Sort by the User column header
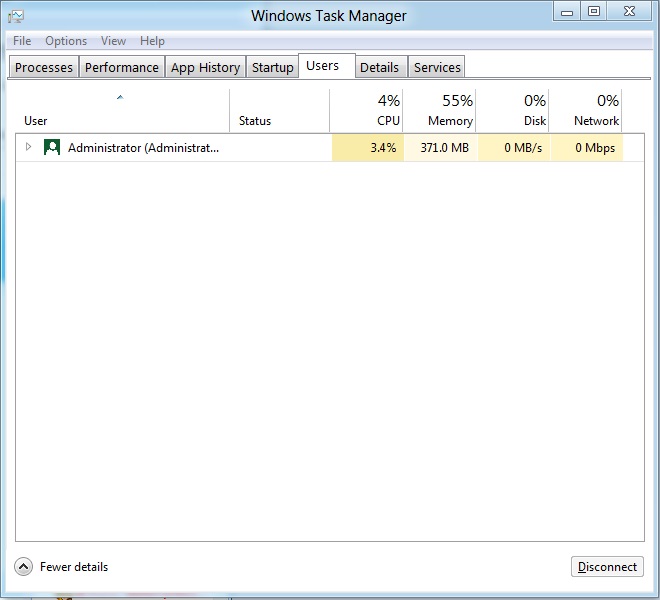This screenshot has height=600, width=660. (122, 110)
